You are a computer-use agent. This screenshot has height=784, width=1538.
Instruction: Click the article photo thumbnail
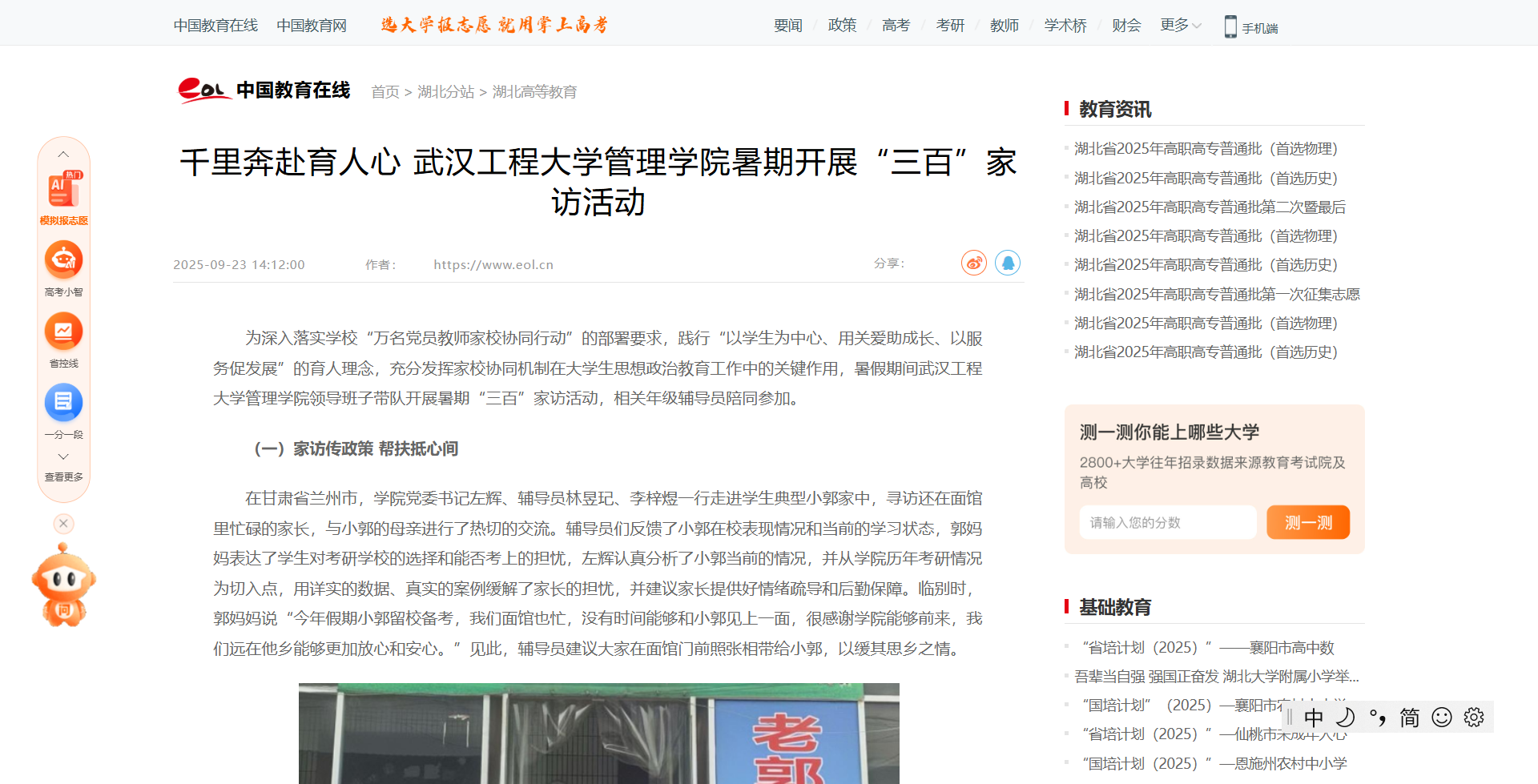coord(598,734)
